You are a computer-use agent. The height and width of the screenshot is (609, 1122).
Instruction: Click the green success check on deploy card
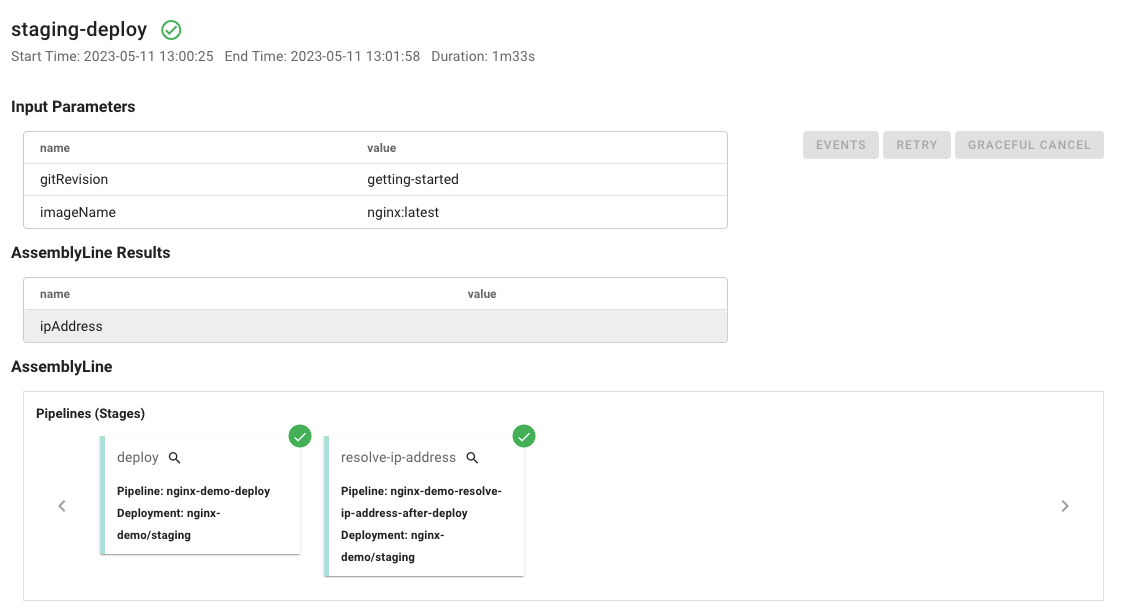[300, 436]
